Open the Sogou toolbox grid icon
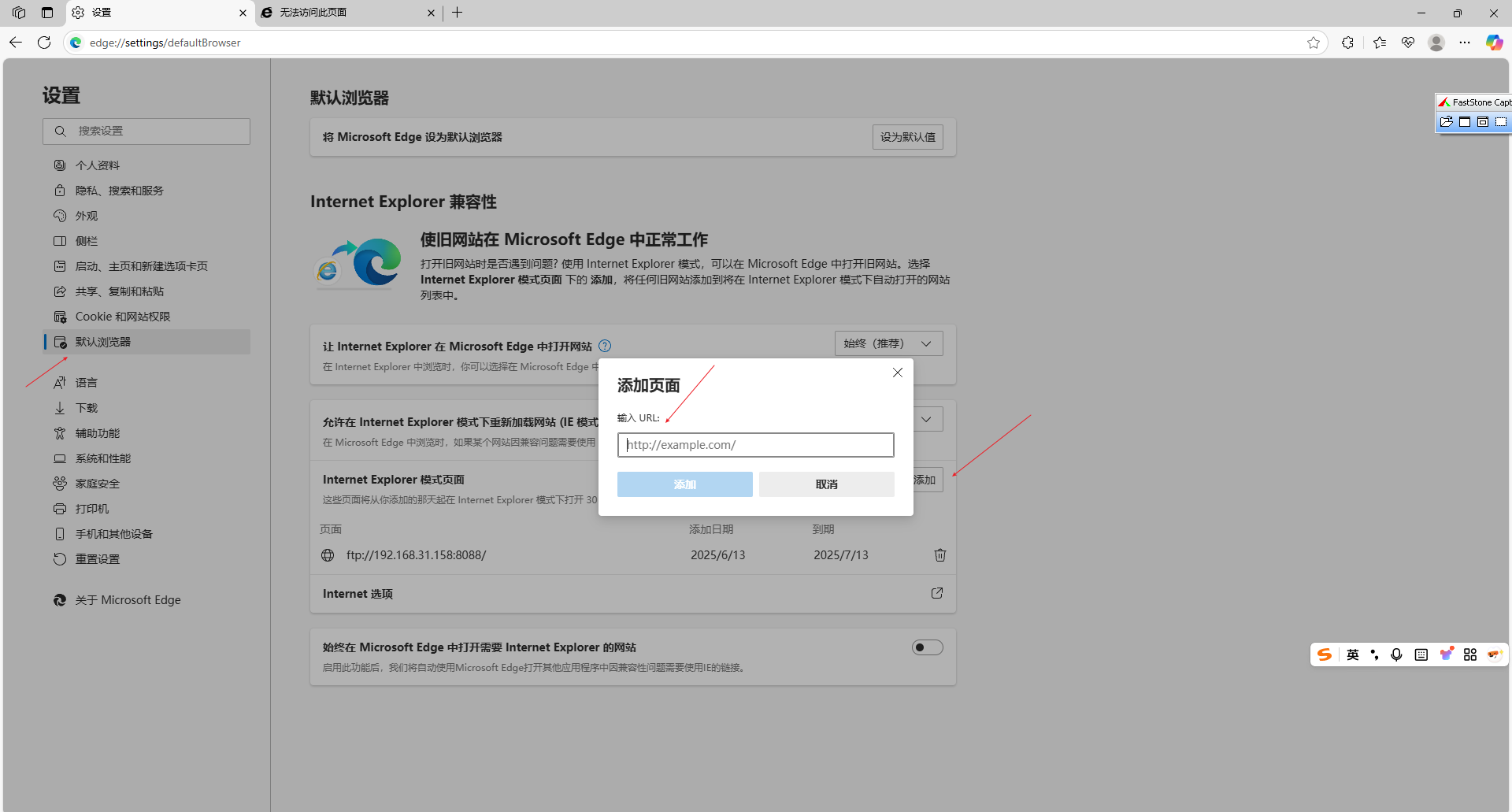Screen dimensions: 1512x812 1470,654
